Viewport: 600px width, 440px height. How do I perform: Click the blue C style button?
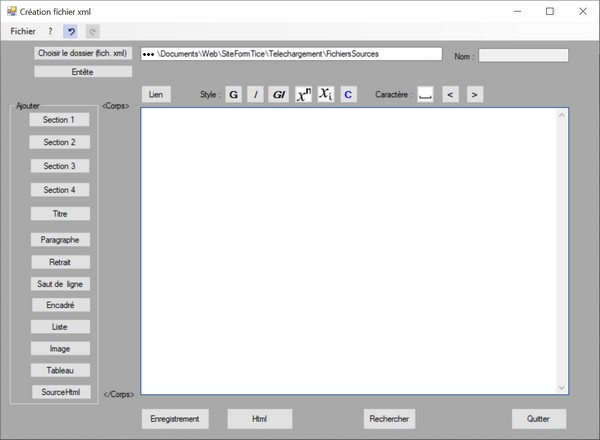[x=348, y=95]
